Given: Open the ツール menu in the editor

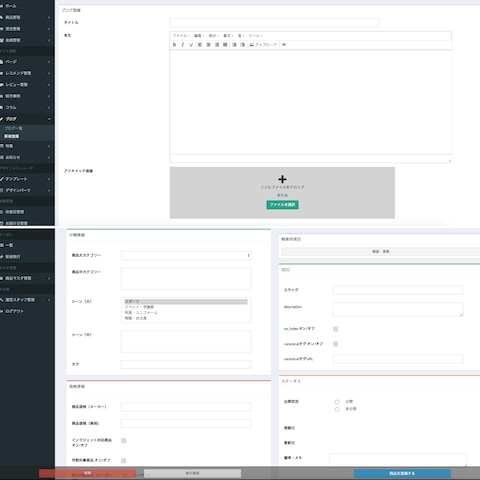Looking at the screenshot, I should (256, 36).
